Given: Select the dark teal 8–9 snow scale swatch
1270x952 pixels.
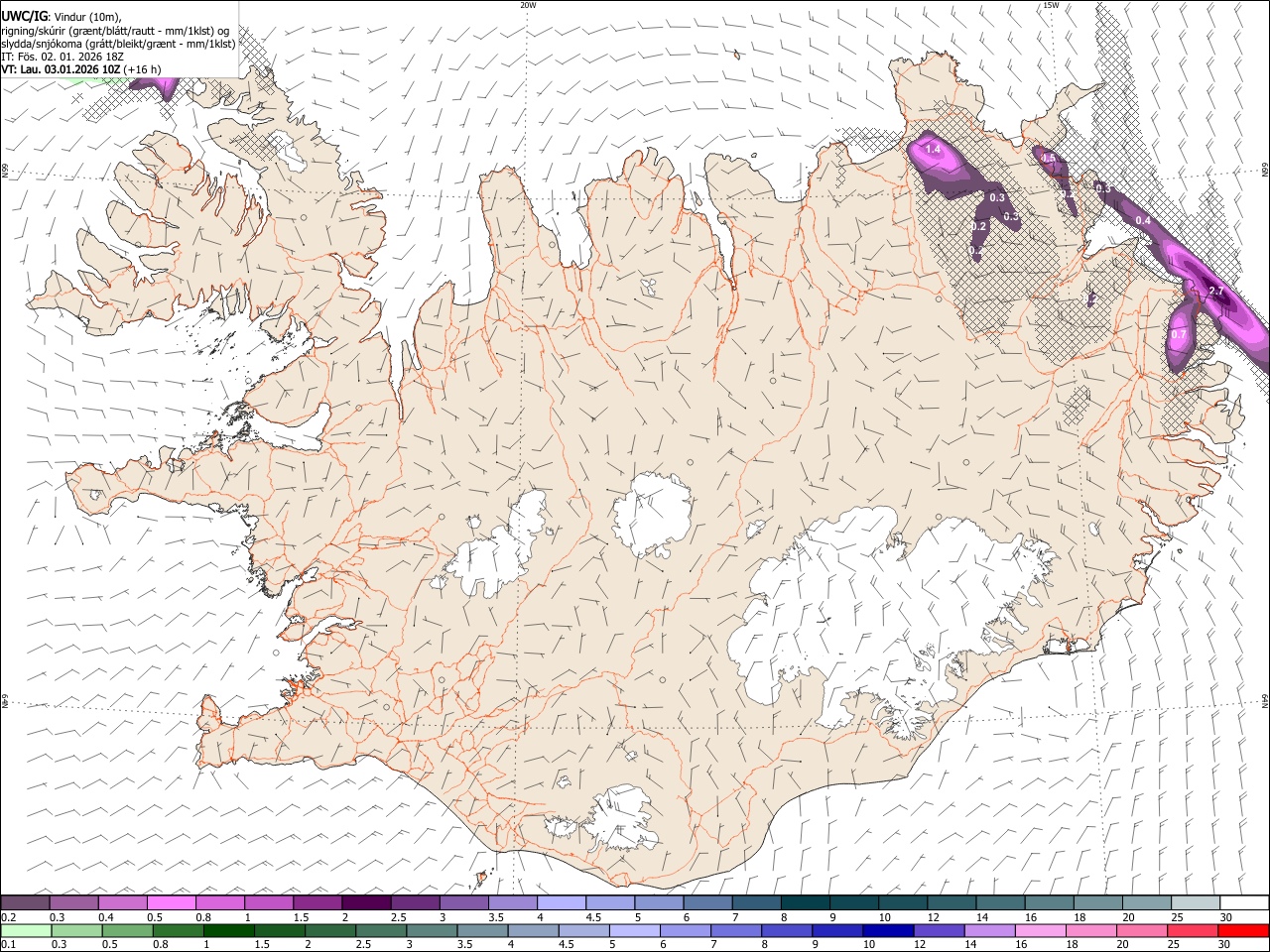Looking at the screenshot, I should [804, 902].
